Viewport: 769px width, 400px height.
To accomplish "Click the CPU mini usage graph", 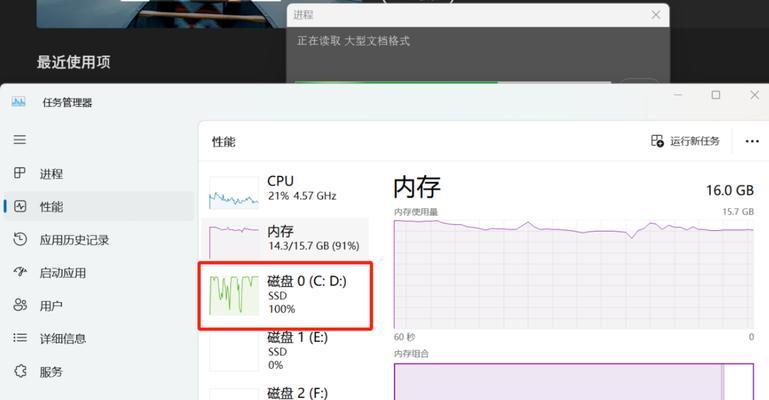I will pyautogui.click(x=234, y=193).
